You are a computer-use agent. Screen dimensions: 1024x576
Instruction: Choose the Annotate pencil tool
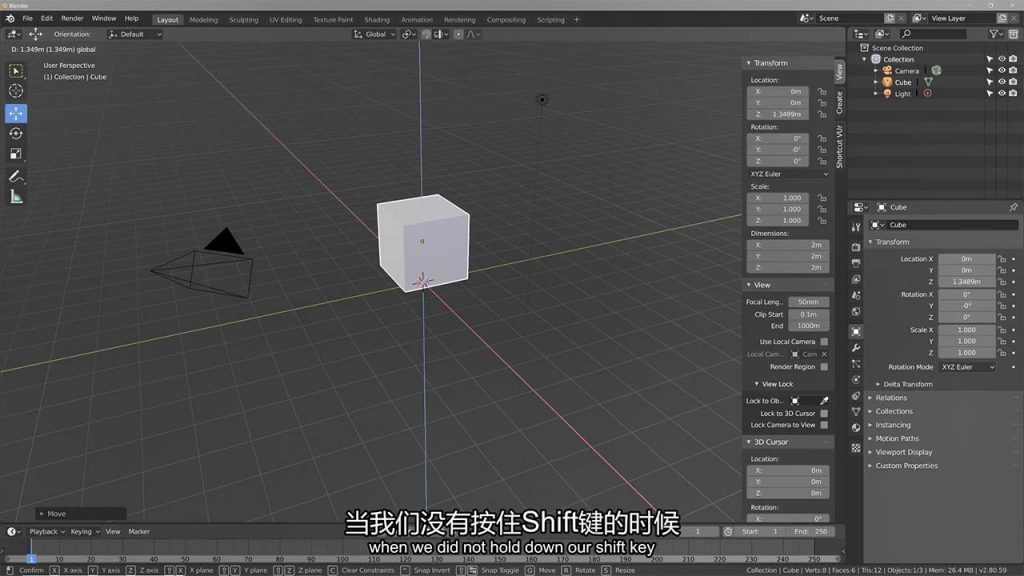[16, 176]
